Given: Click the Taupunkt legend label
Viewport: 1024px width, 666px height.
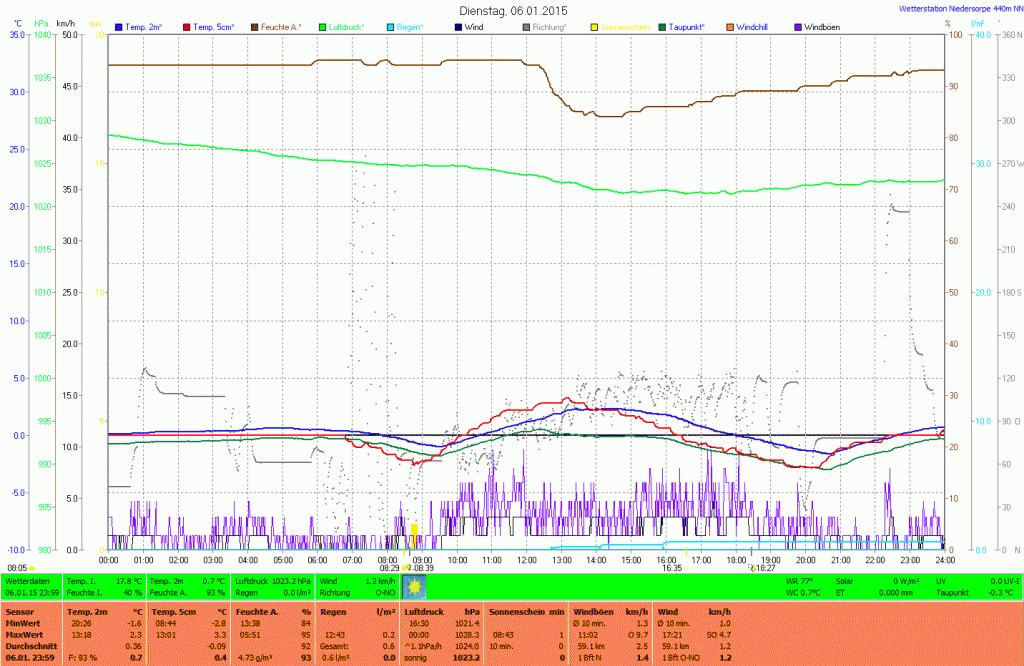Looking at the screenshot, I should [x=694, y=26].
